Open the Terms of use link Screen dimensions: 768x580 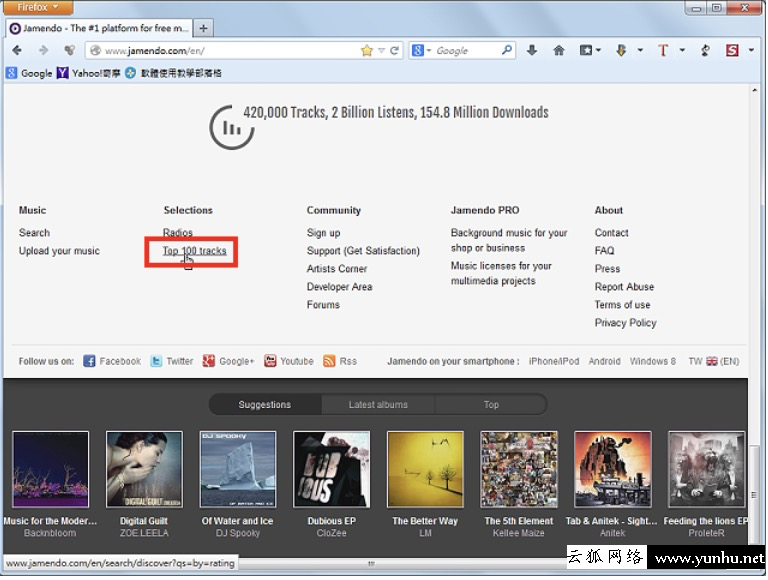[x=623, y=305]
